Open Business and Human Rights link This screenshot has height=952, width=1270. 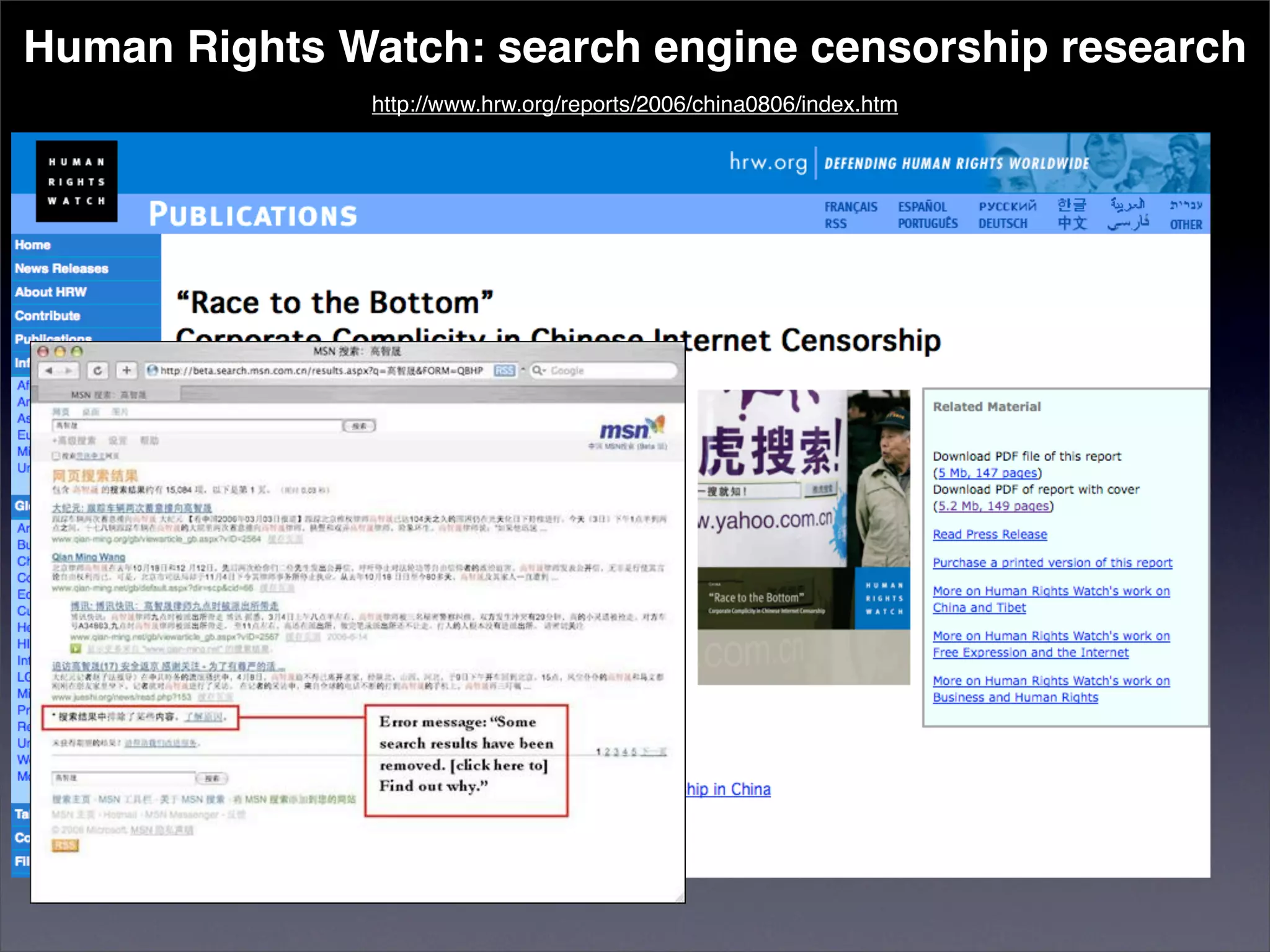1051,689
